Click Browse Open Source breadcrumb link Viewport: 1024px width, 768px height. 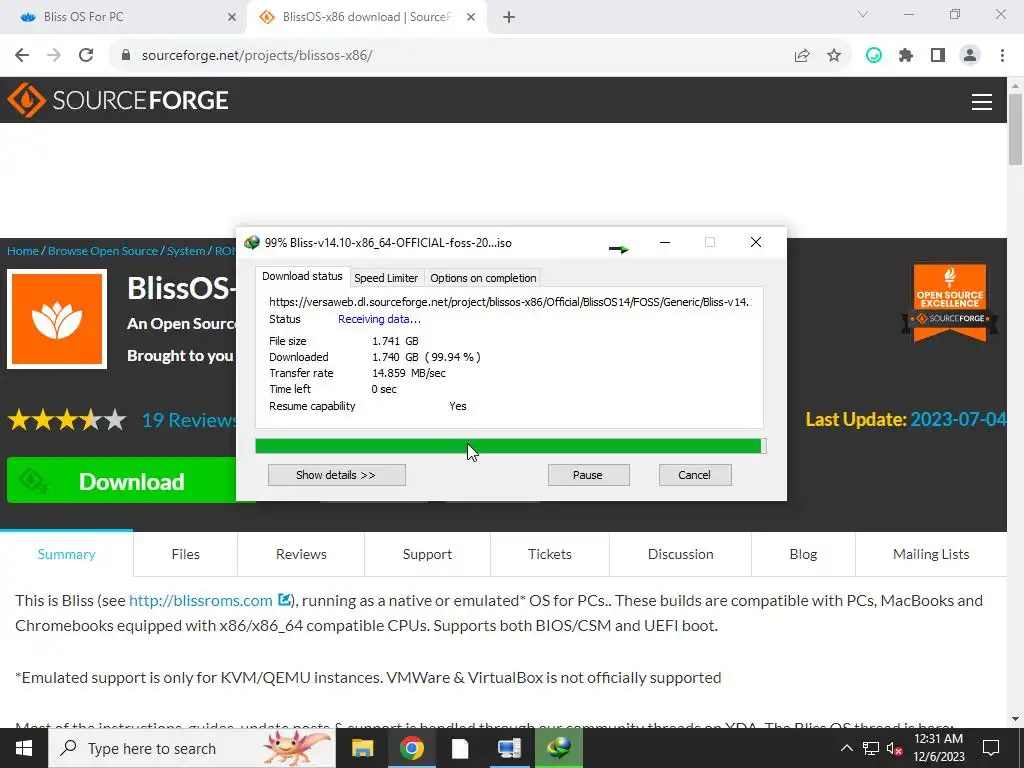(103, 251)
